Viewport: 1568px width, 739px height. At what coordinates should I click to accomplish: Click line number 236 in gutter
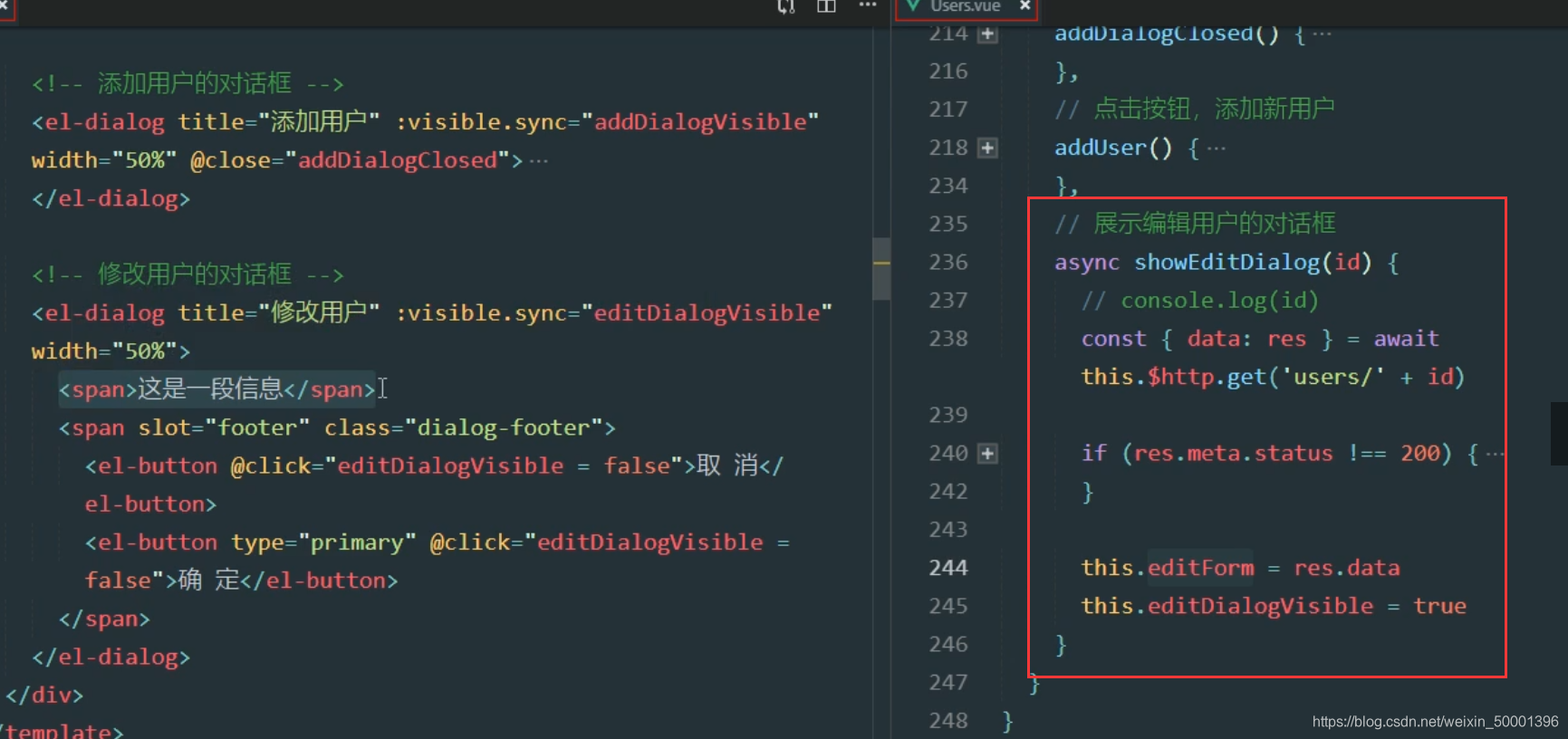coord(948,263)
